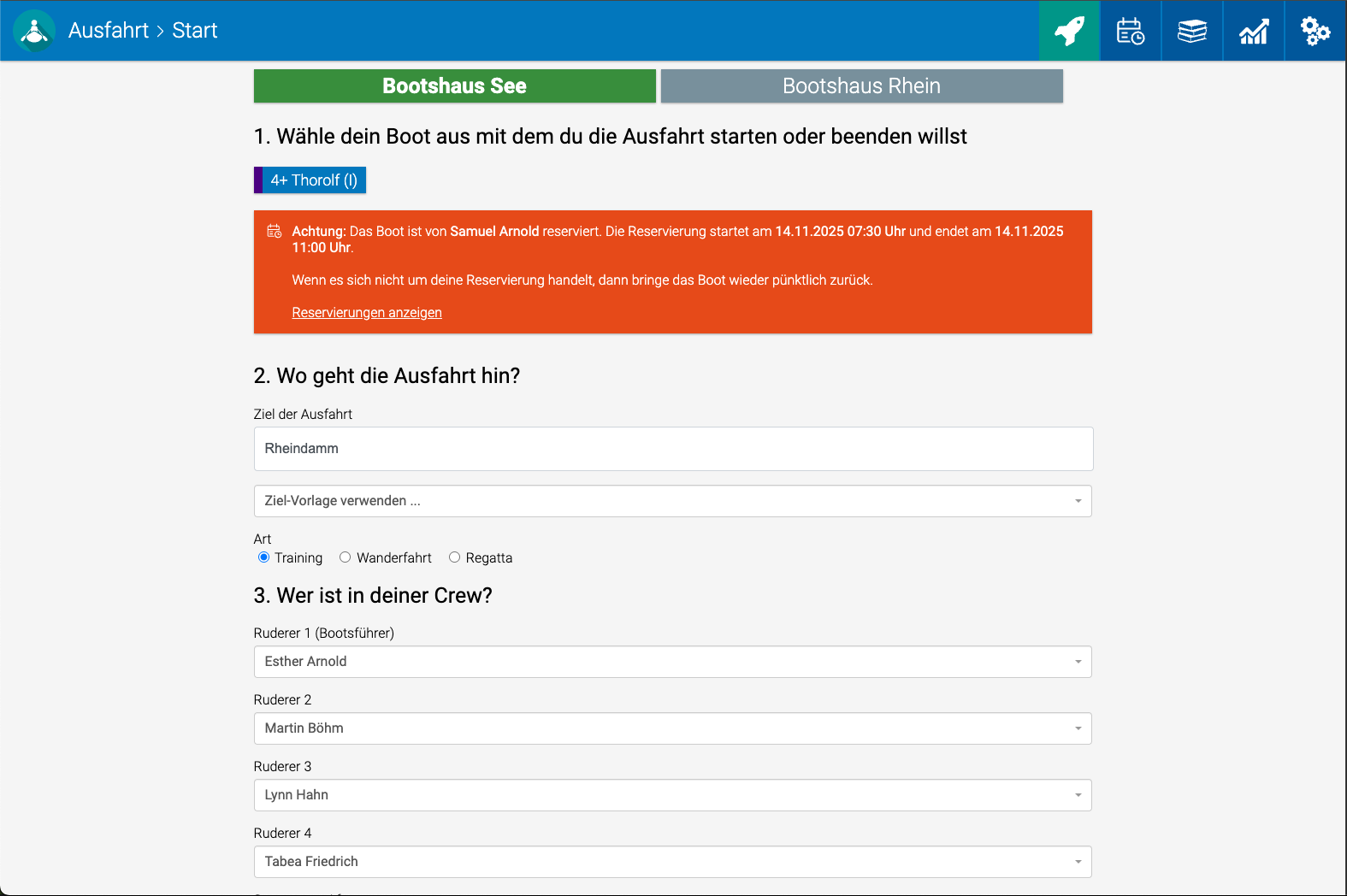Switch to the Bootshaus Rhein tab
The width and height of the screenshot is (1347, 896).
(x=861, y=86)
